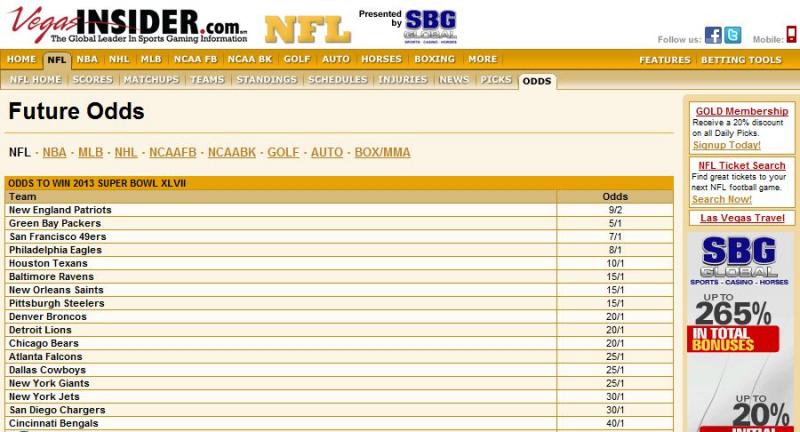Switch to the STANDINGS sub-tab

[x=266, y=80]
